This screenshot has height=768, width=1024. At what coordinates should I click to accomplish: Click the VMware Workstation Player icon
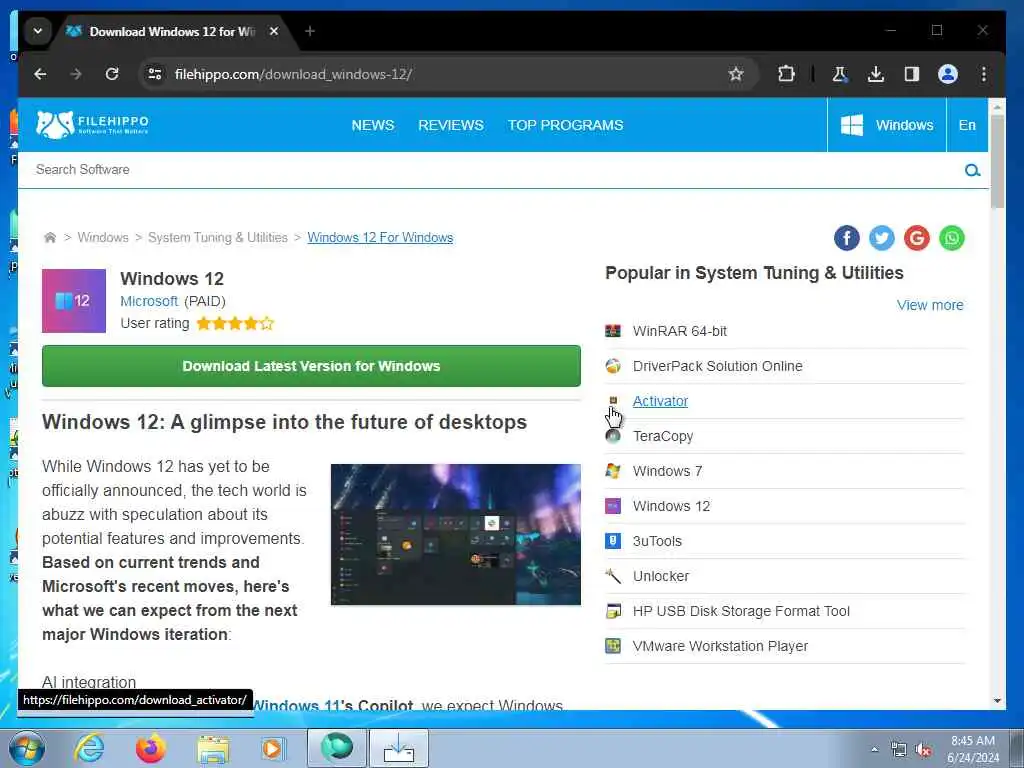coord(613,646)
